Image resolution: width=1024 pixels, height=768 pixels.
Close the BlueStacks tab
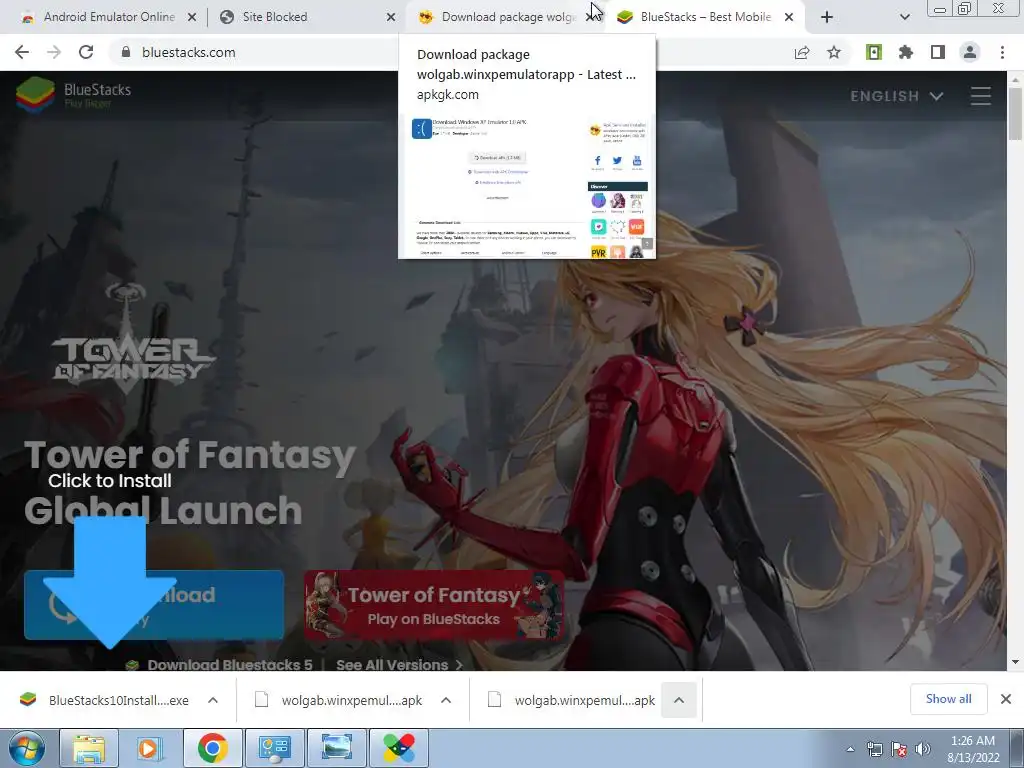point(789,18)
